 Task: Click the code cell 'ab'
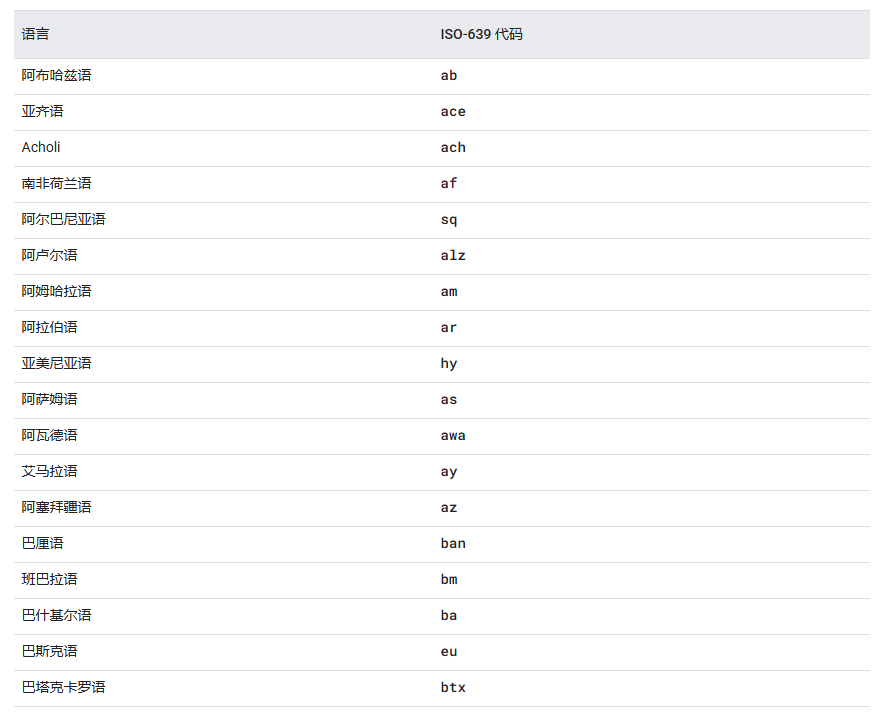click(449, 75)
